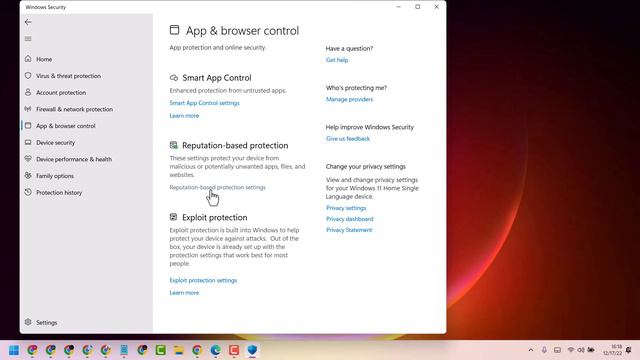Open Privacy dashboard link

[349, 219]
